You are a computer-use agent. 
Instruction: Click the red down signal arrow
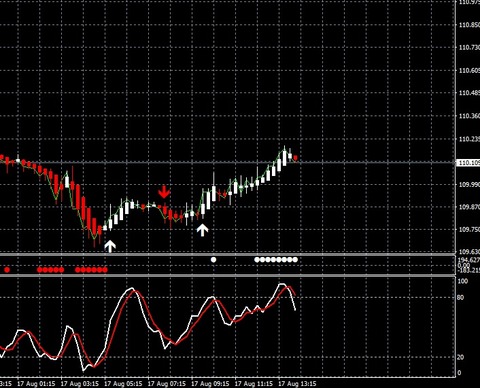(x=164, y=192)
